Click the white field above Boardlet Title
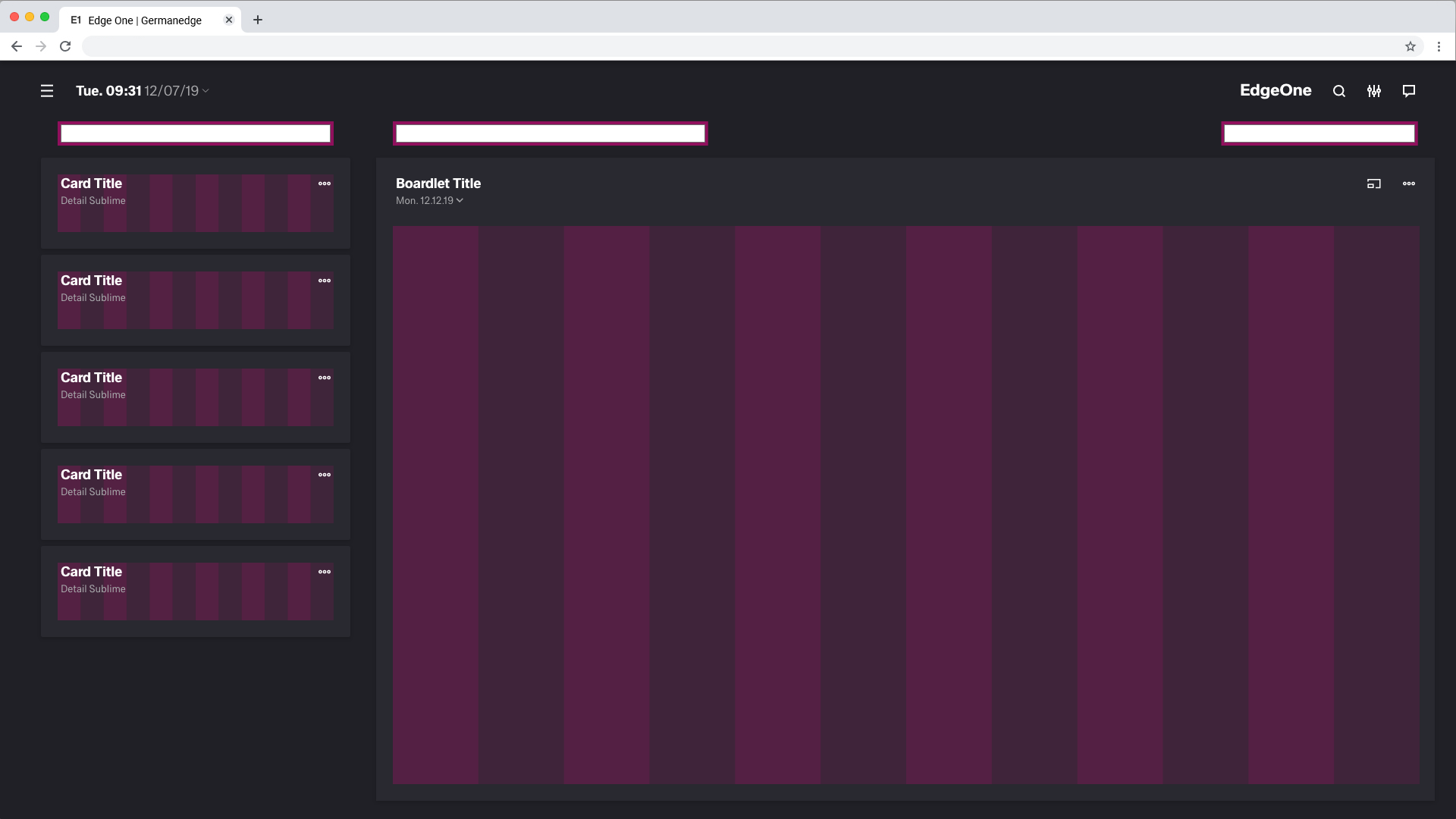Screen dimensions: 1456x819 click(x=551, y=133)
